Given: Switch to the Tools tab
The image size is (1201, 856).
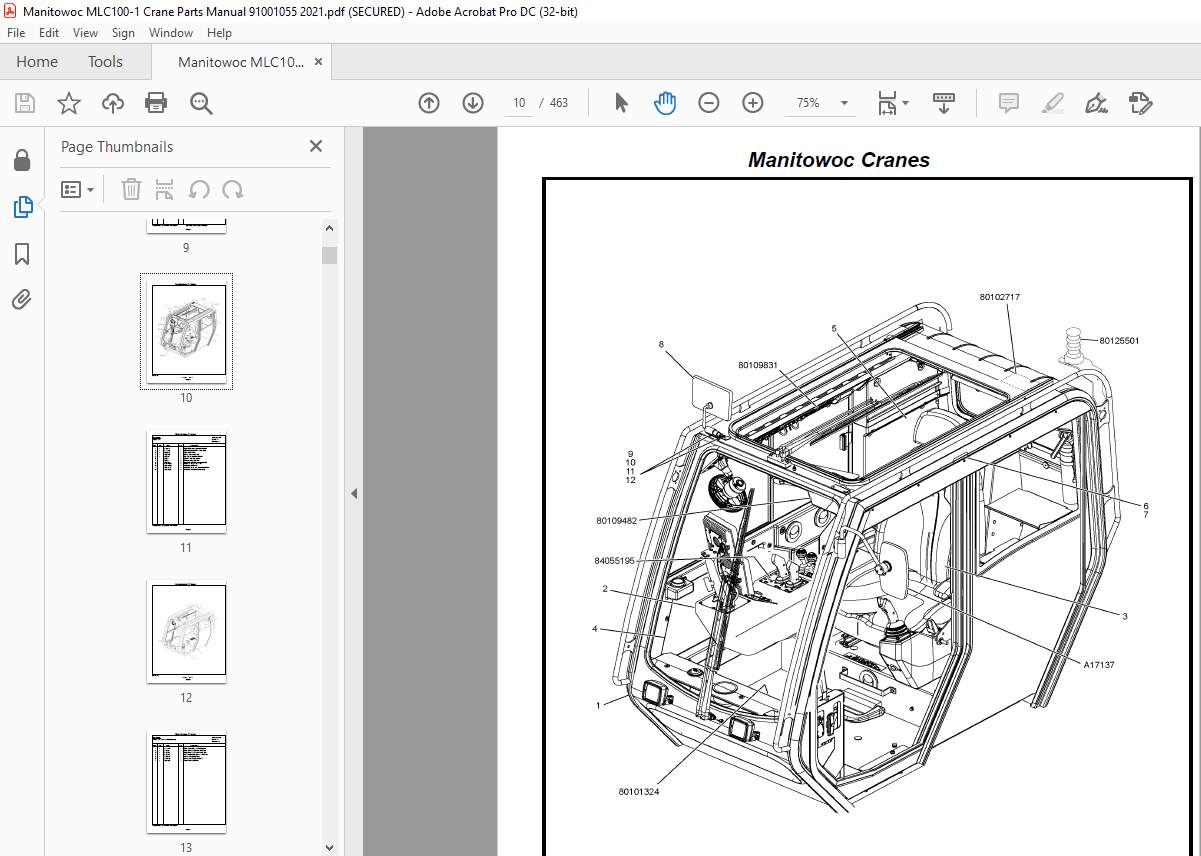Looking at the screenshot, I should (105, 62).
